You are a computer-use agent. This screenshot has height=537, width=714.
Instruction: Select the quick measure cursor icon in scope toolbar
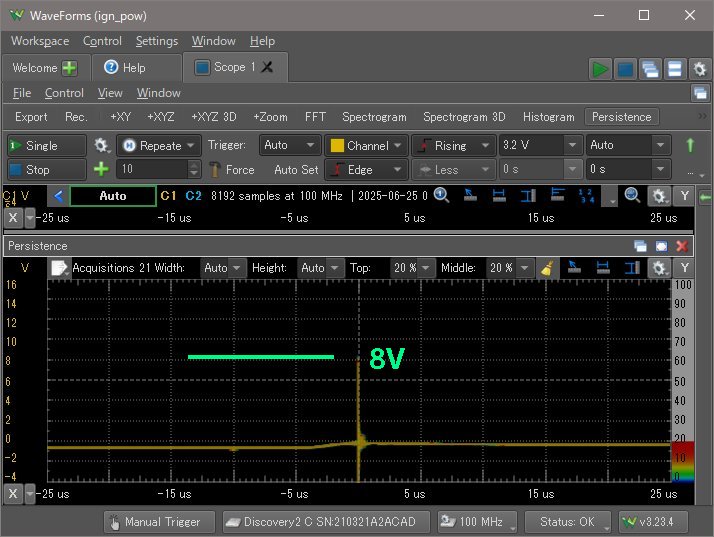click(x=470, y=196)
